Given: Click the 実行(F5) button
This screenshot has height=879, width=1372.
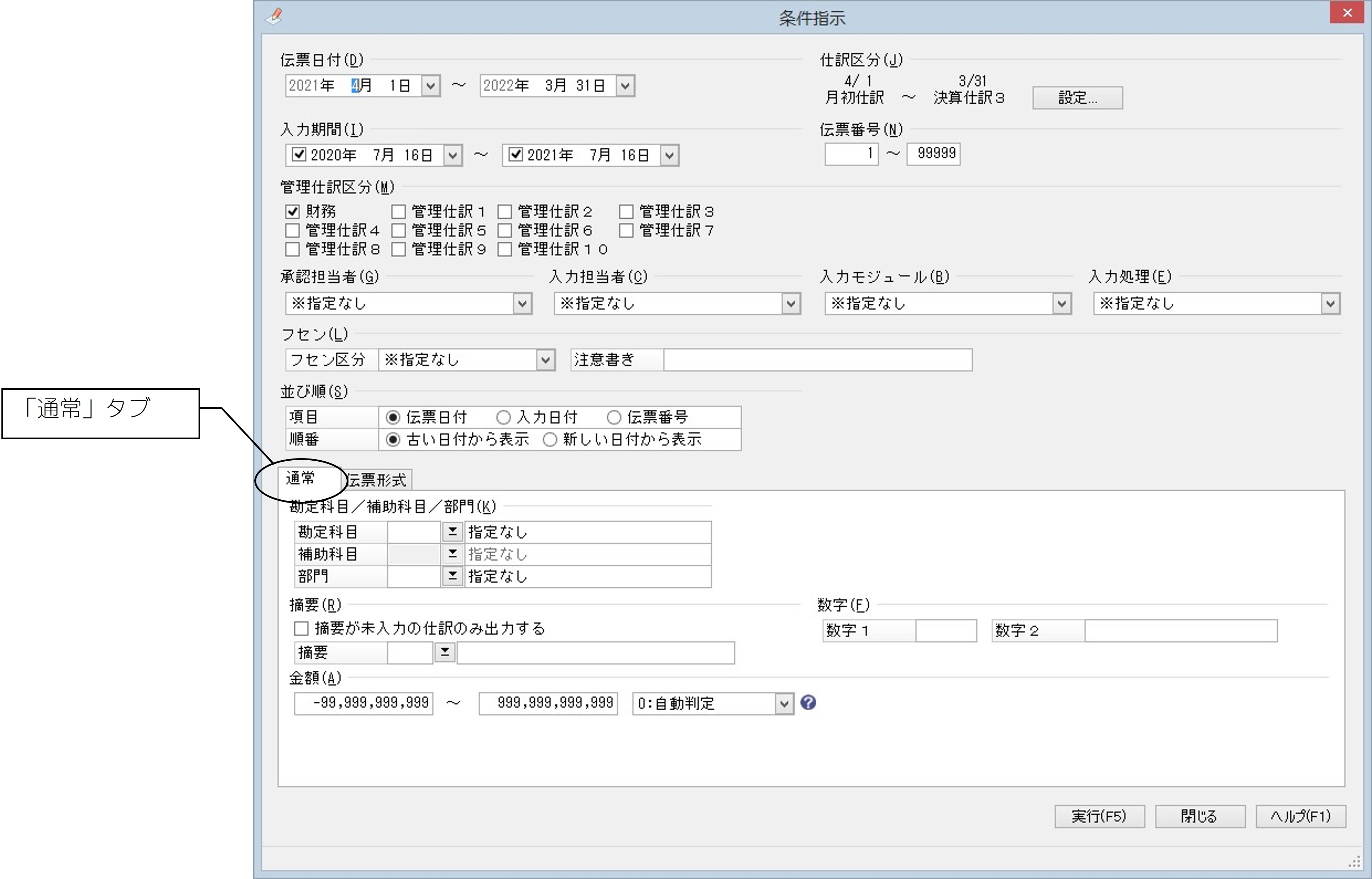Looking at the screenshot, I should coord(1099,816).
